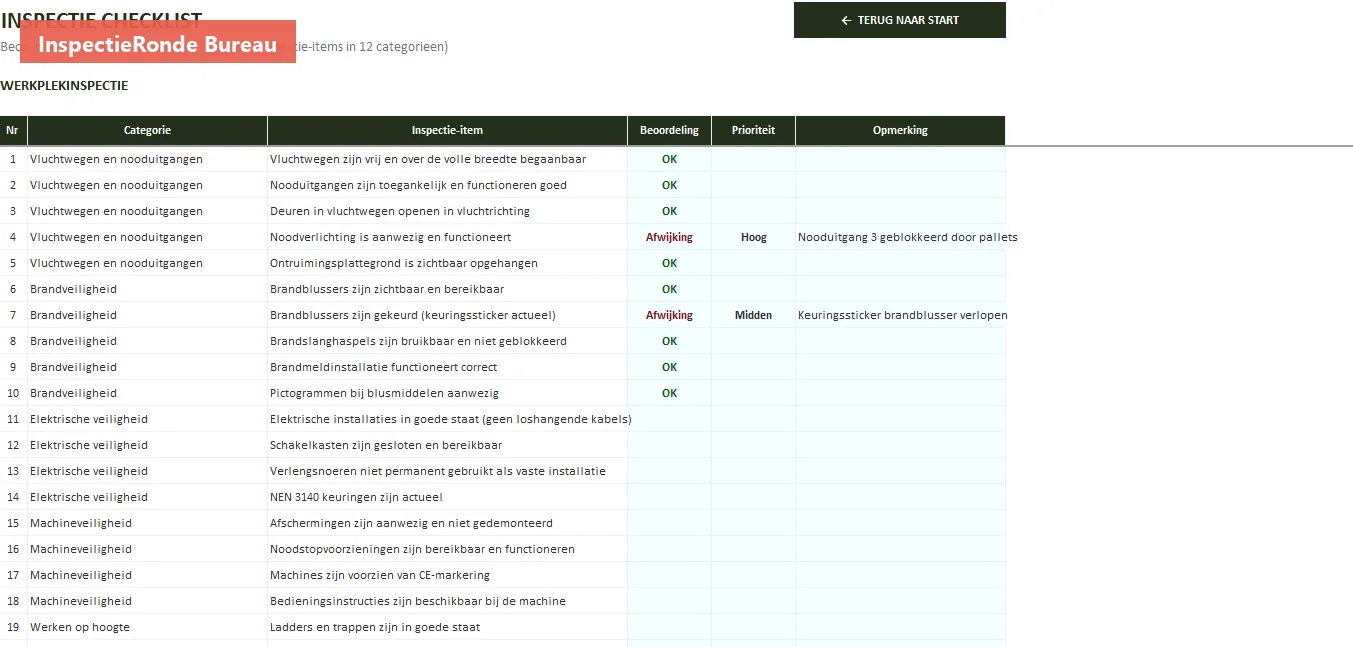The width and height of the screenshot is (1353, 647).
Task: Select remark 'Nooduitgang 3 geblokkeerd door pallets'
Action: [x=908, y=237]
